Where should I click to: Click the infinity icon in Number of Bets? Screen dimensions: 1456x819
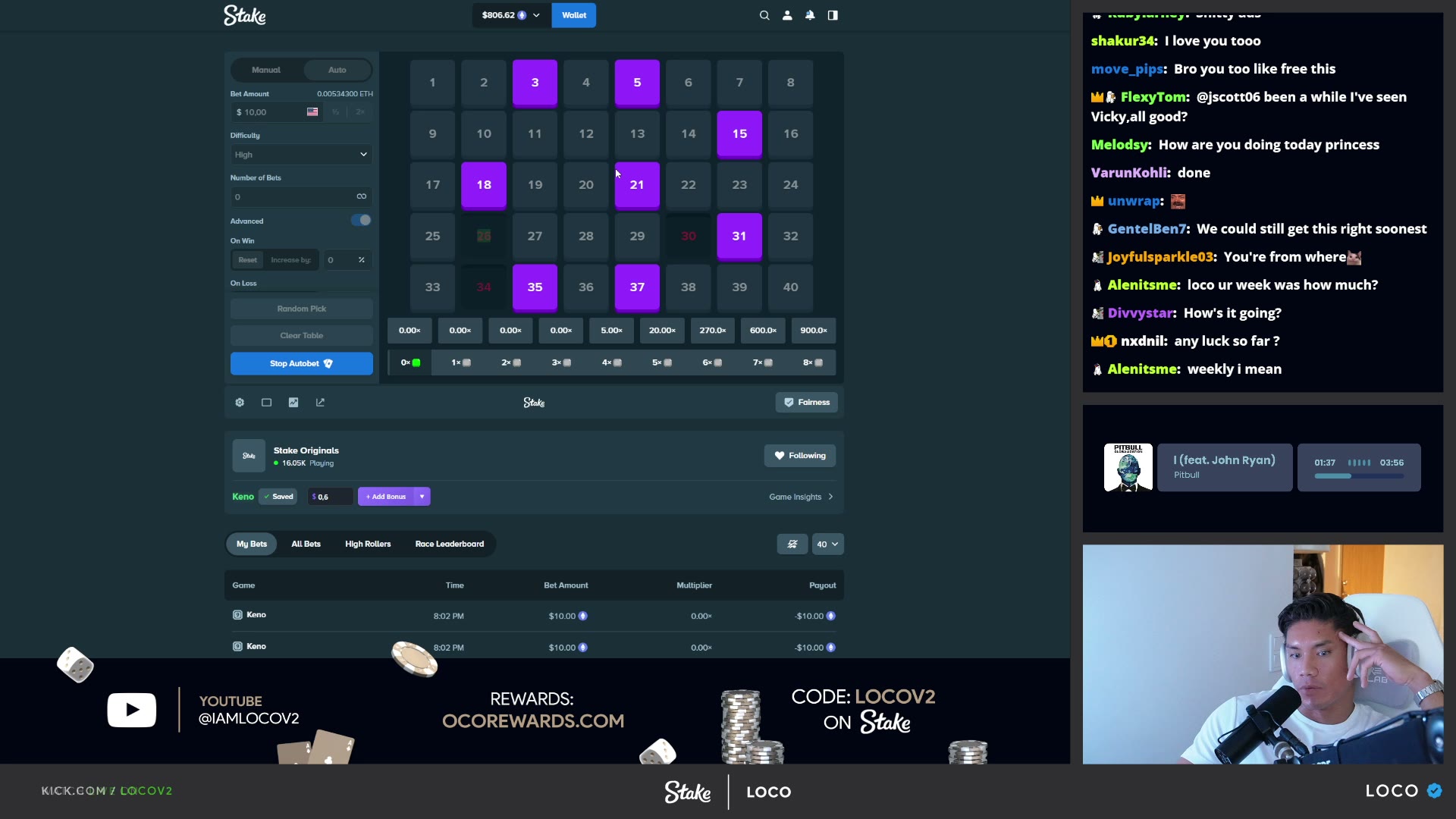coord(362,196)
